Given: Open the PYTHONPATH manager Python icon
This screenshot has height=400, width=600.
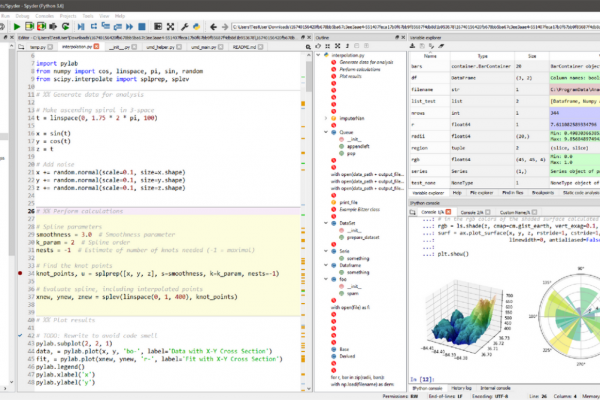Looking at the screenshot, I should (x=197, y=26).
